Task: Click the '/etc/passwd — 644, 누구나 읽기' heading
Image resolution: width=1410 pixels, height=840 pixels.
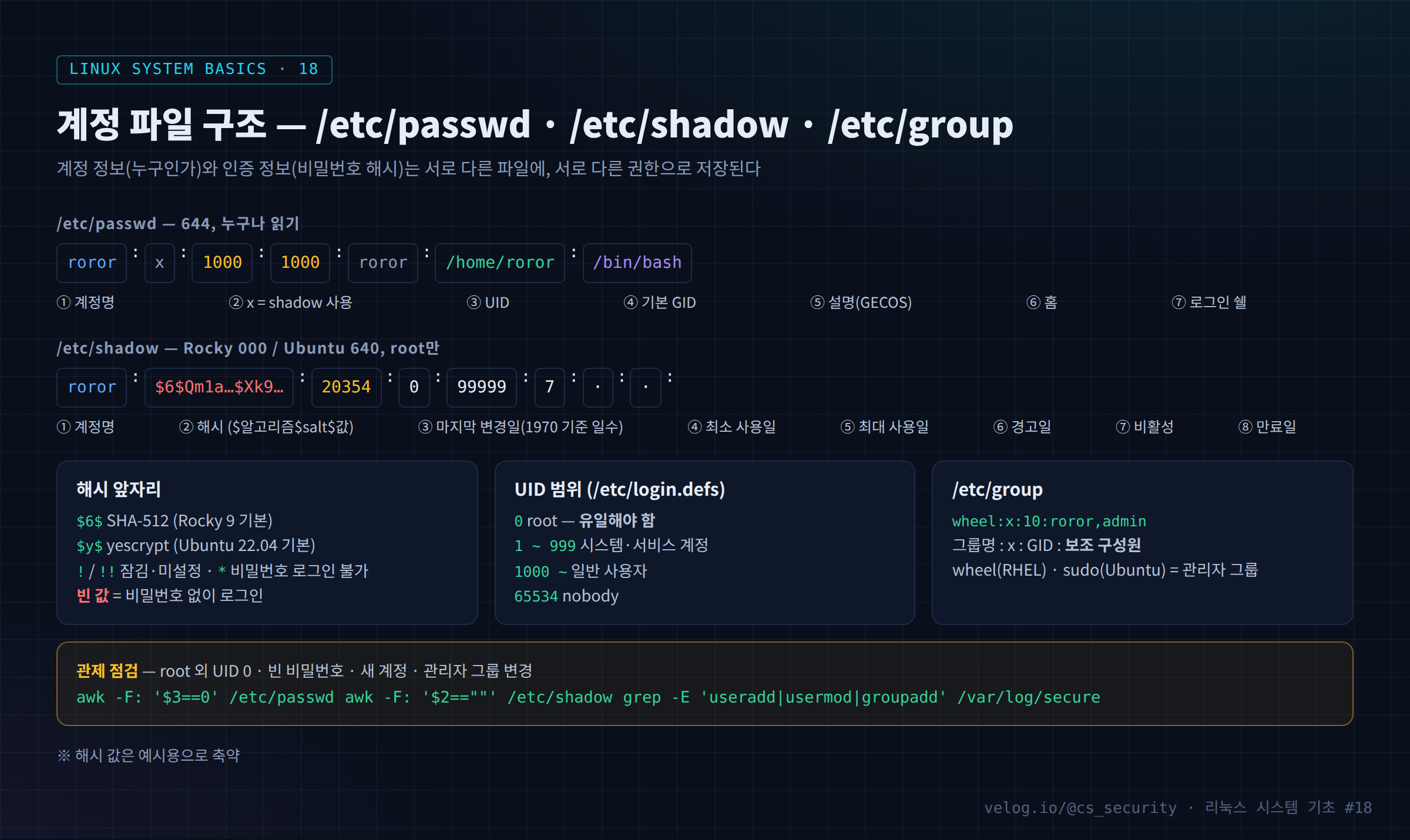Action: click(x=178, y=224)
